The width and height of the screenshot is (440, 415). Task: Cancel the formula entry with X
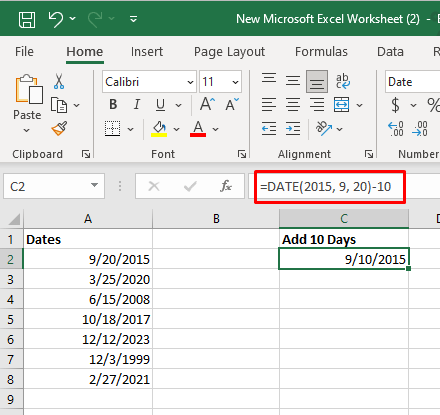coord(154,186)
